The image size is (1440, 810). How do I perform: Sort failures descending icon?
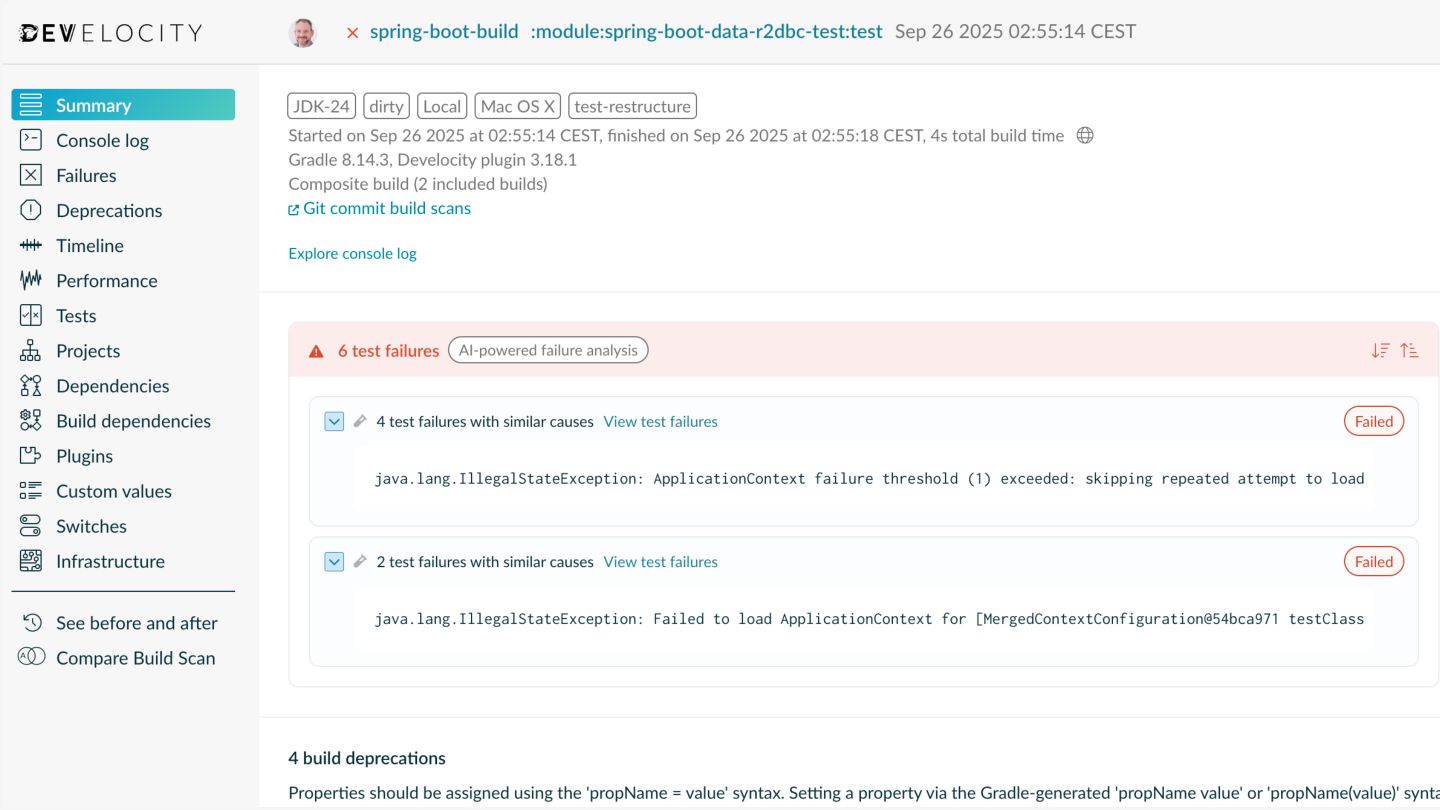pos(1381,350)
